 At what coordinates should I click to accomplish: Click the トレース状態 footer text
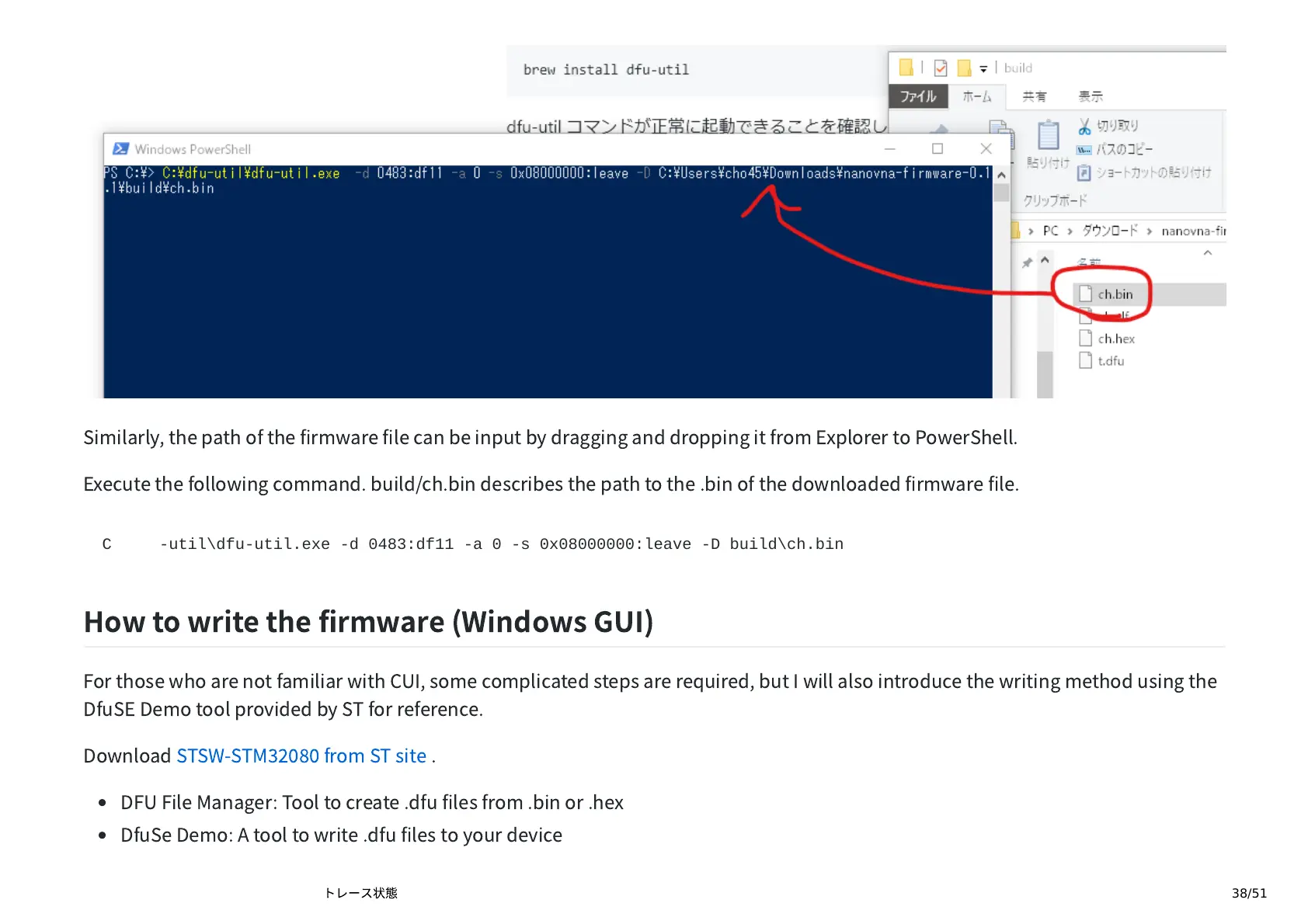(x=360, y=893)
